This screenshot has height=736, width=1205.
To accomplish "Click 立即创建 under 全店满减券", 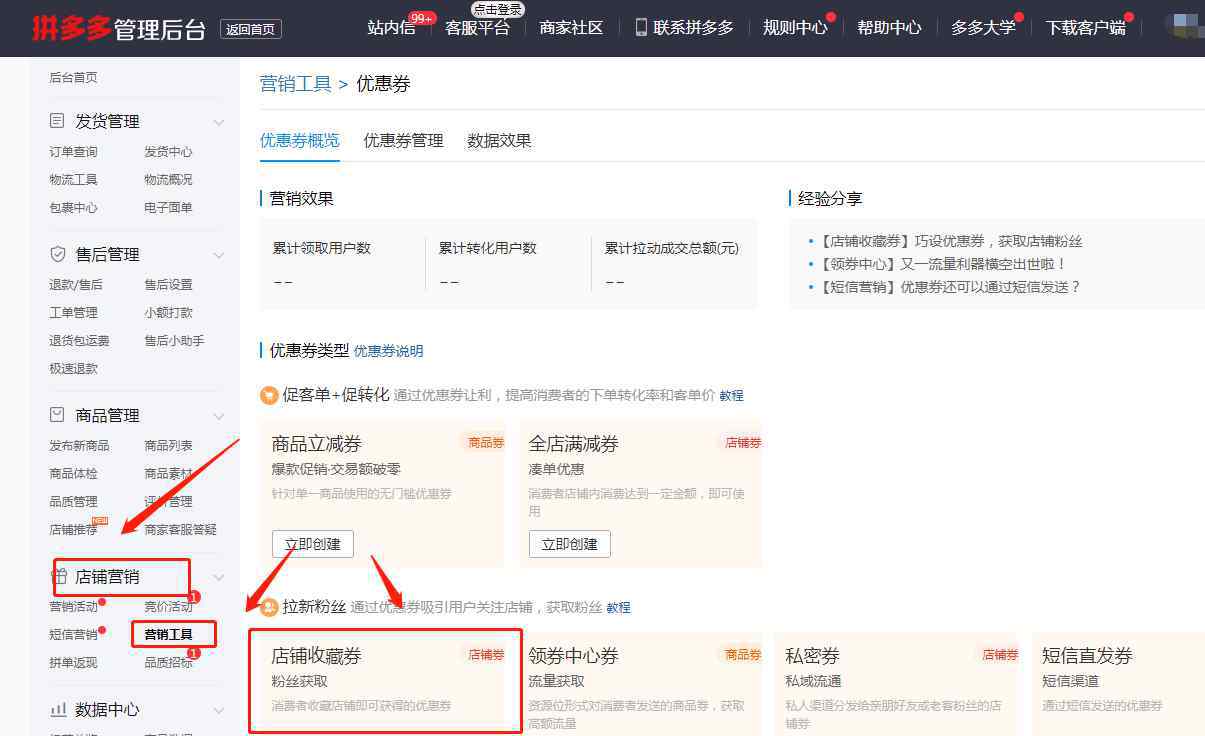I will tap(570, 544).
